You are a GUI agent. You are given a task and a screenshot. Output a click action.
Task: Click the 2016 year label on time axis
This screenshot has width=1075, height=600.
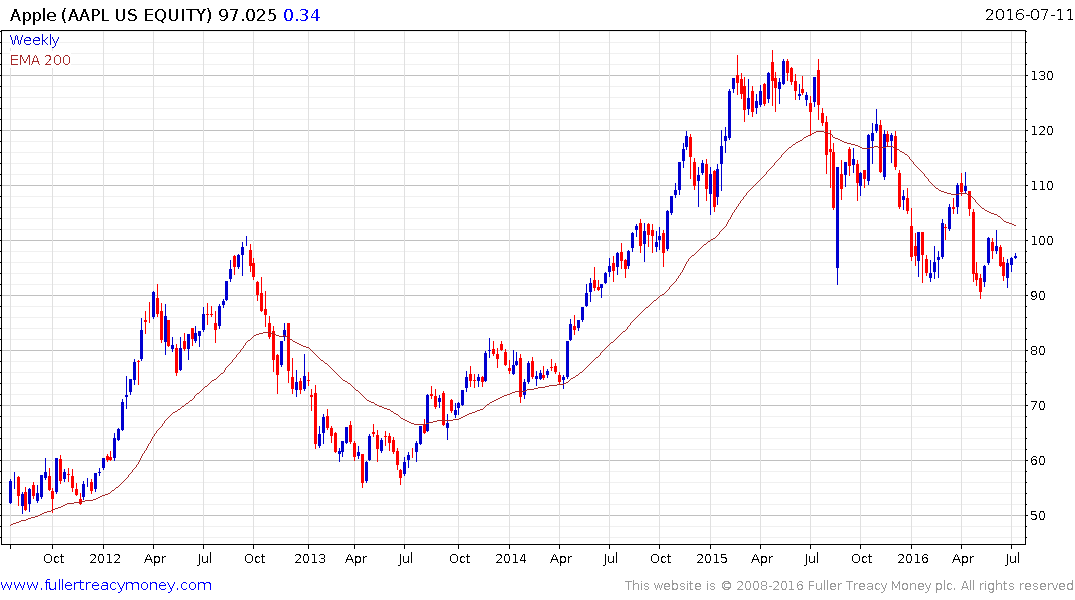[x=913, y=559]
